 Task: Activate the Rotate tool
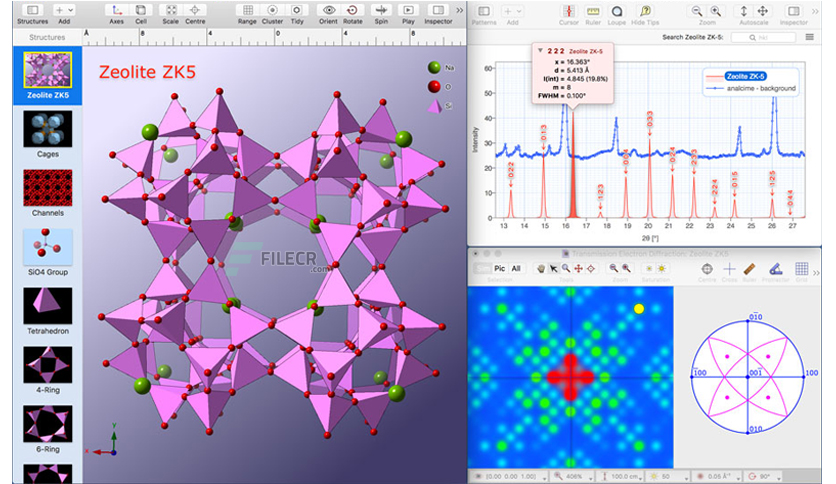click(352, 10)
